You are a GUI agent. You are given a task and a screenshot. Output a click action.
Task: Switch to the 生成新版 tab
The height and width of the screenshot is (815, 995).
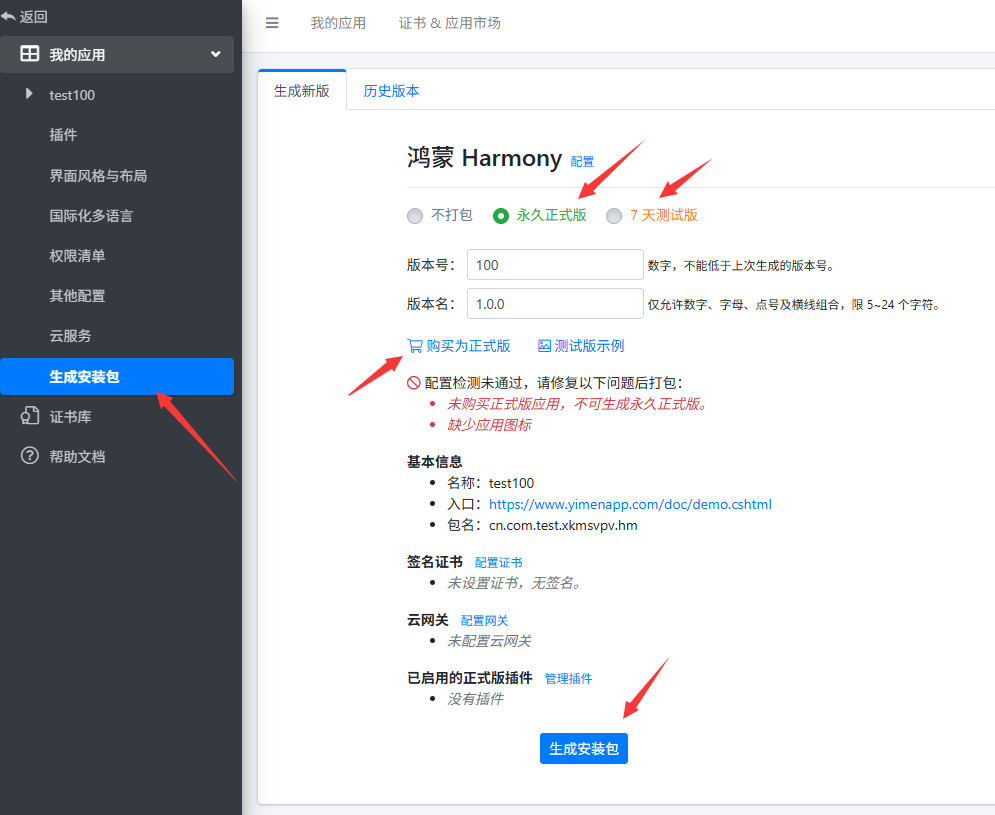[302, 91]
